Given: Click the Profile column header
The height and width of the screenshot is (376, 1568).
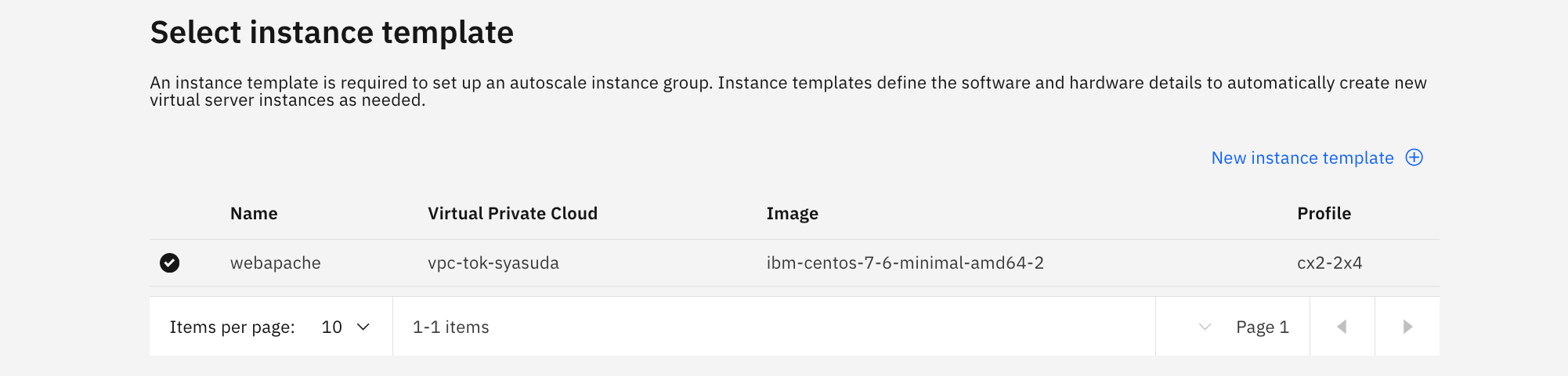Looking at the screenshot, I should (x=1324, y=214).
